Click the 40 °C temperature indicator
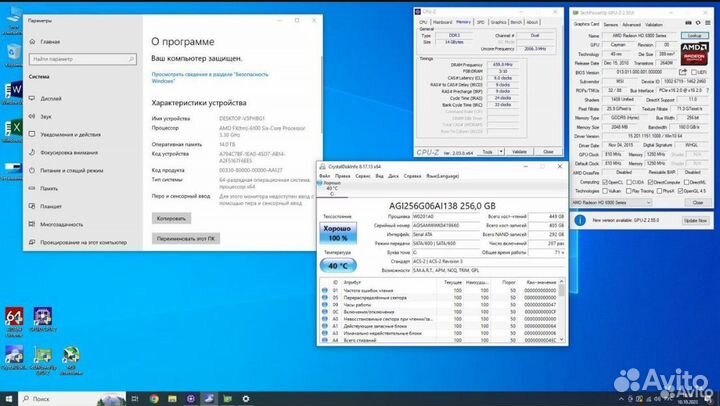This screenshot has height=406, width=720. click(x=338, y=265)
